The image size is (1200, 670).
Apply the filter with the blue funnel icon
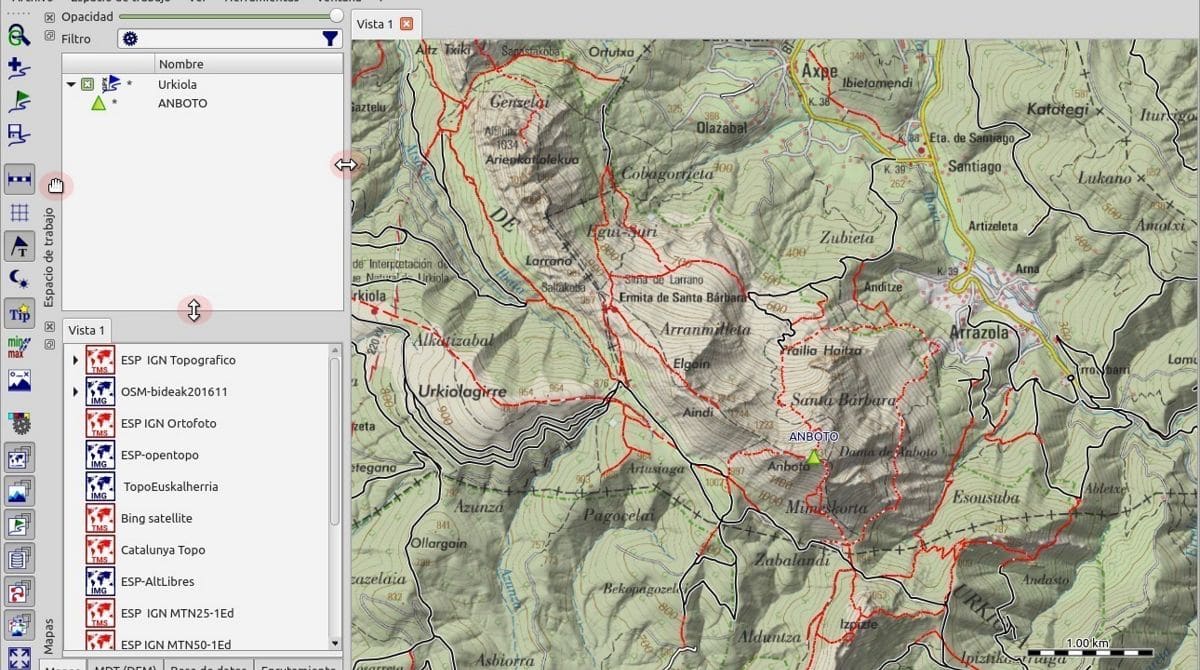[x=330, y=37]
